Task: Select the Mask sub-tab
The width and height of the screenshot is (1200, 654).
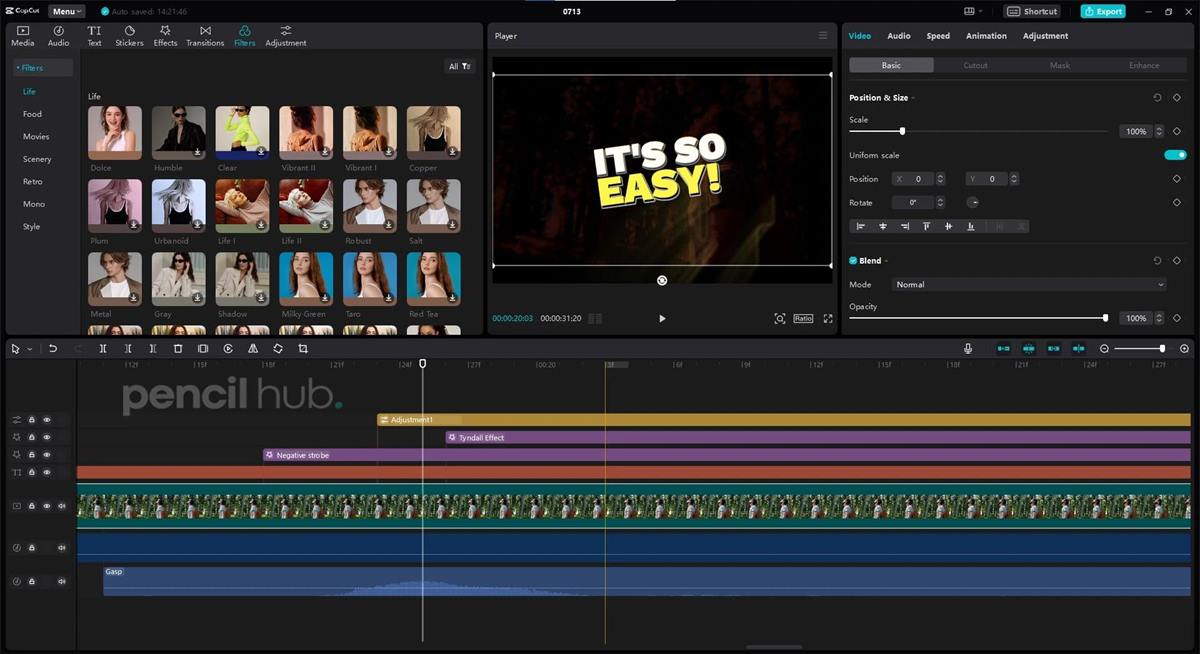Action: tap(1059, 65)
